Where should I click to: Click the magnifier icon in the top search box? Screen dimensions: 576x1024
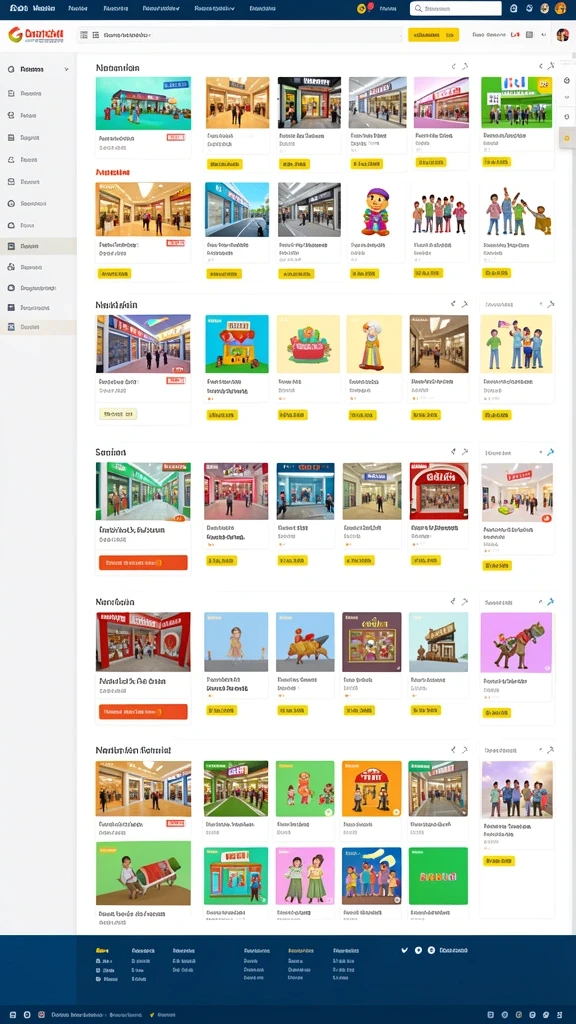pos(418,8)
